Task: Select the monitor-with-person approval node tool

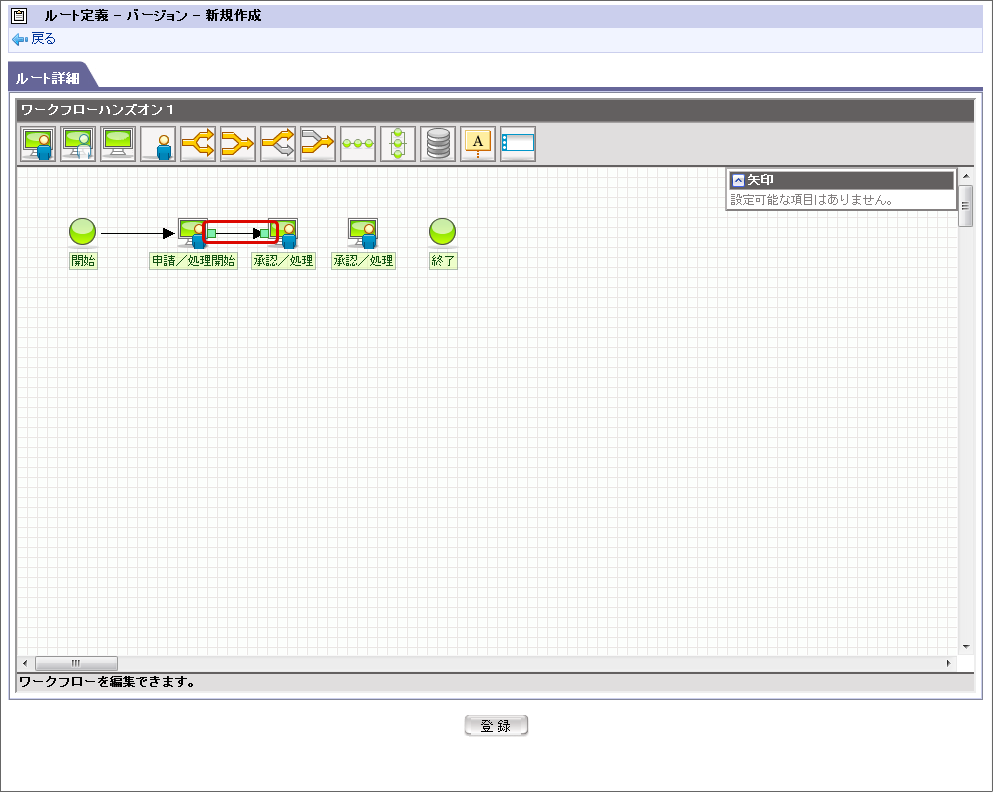Action: [38, 144]
